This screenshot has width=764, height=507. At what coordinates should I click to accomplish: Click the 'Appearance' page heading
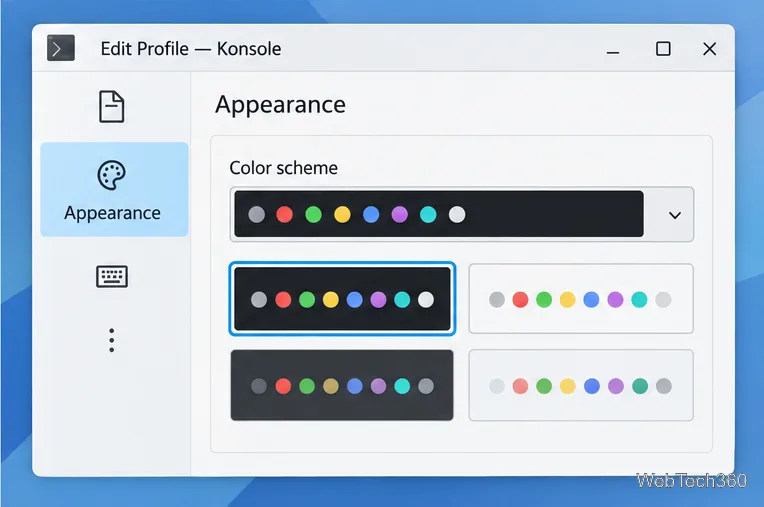pos(281,104)
